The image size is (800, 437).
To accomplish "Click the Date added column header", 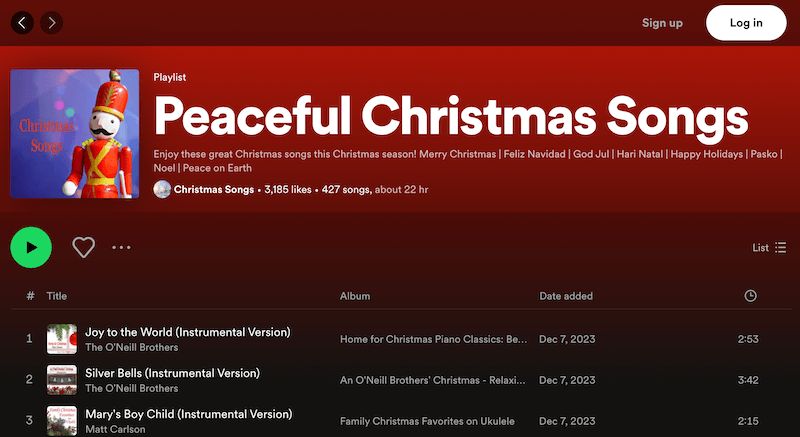I will coord(566,296).
